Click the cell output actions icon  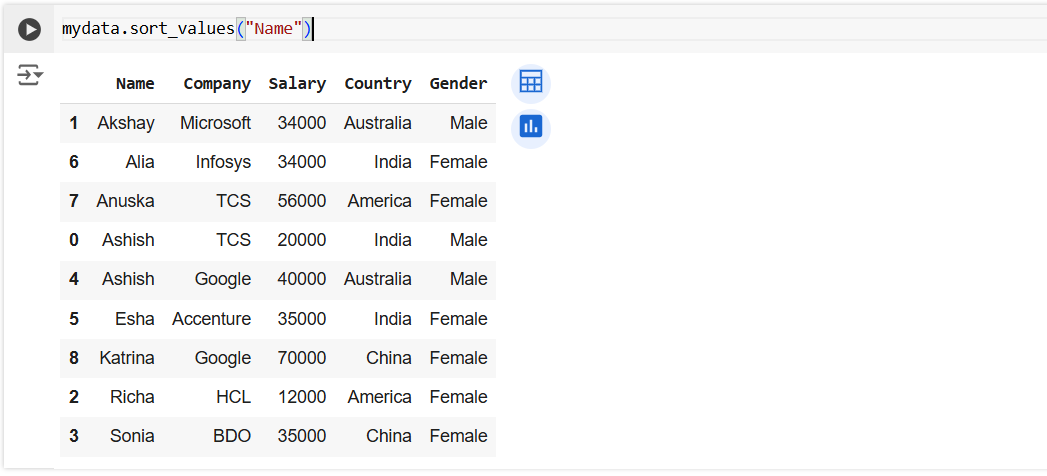point(30,75)
